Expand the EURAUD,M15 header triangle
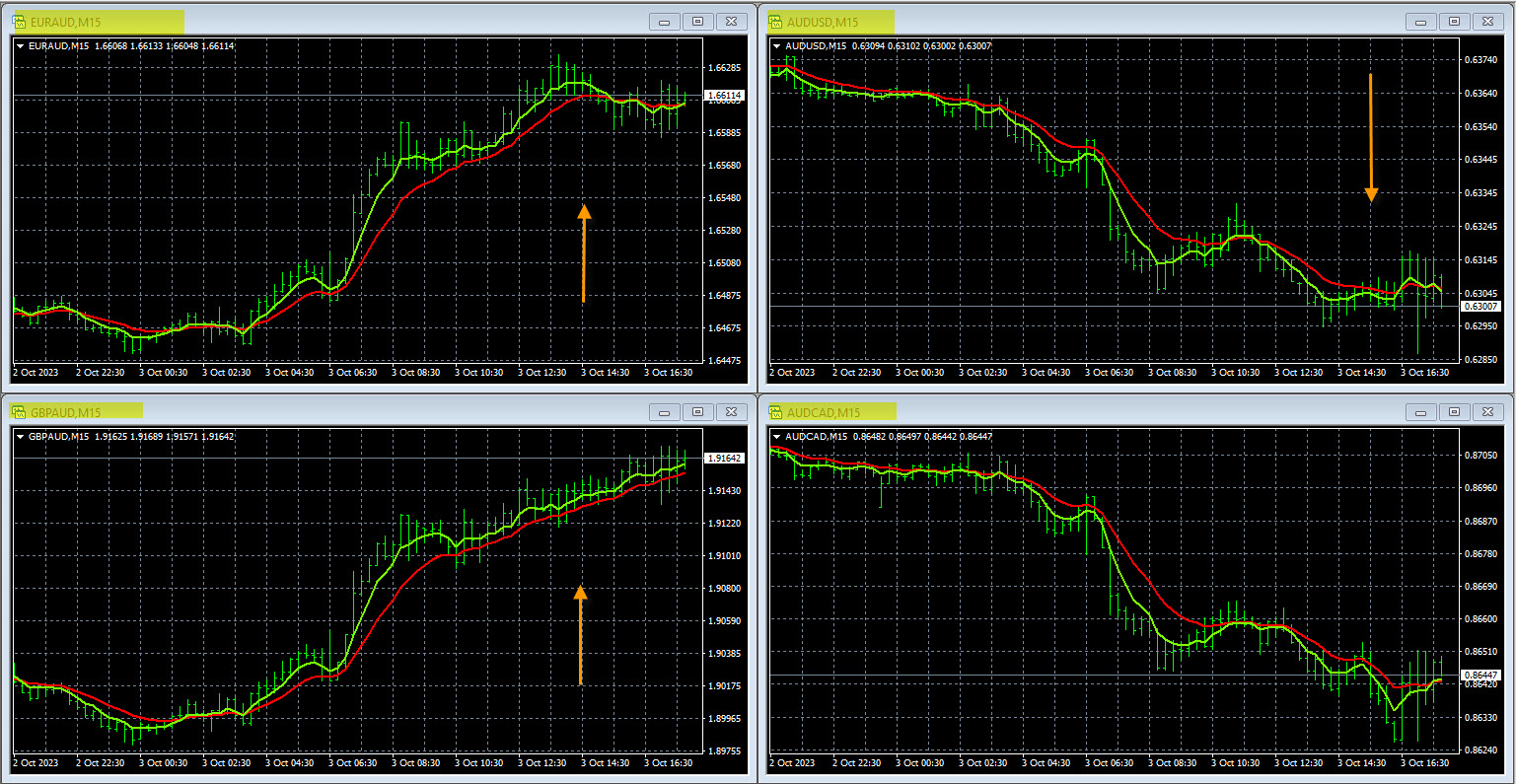The image size is (1516, 784). pos(21,45)
